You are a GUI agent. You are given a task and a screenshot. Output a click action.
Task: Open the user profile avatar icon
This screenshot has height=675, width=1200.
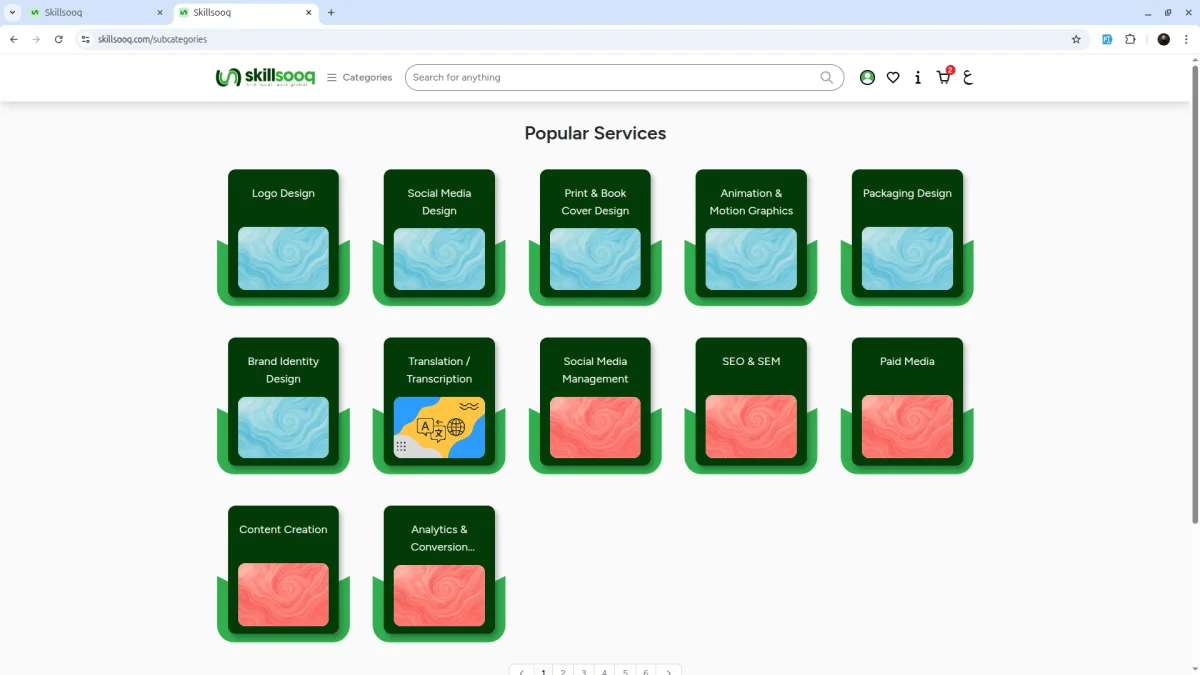(867, 77)
